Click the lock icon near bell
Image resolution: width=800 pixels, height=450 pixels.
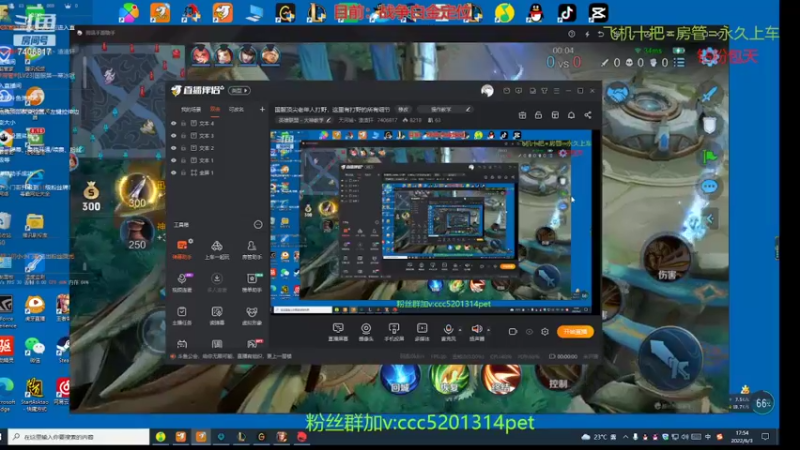point(538,115)
